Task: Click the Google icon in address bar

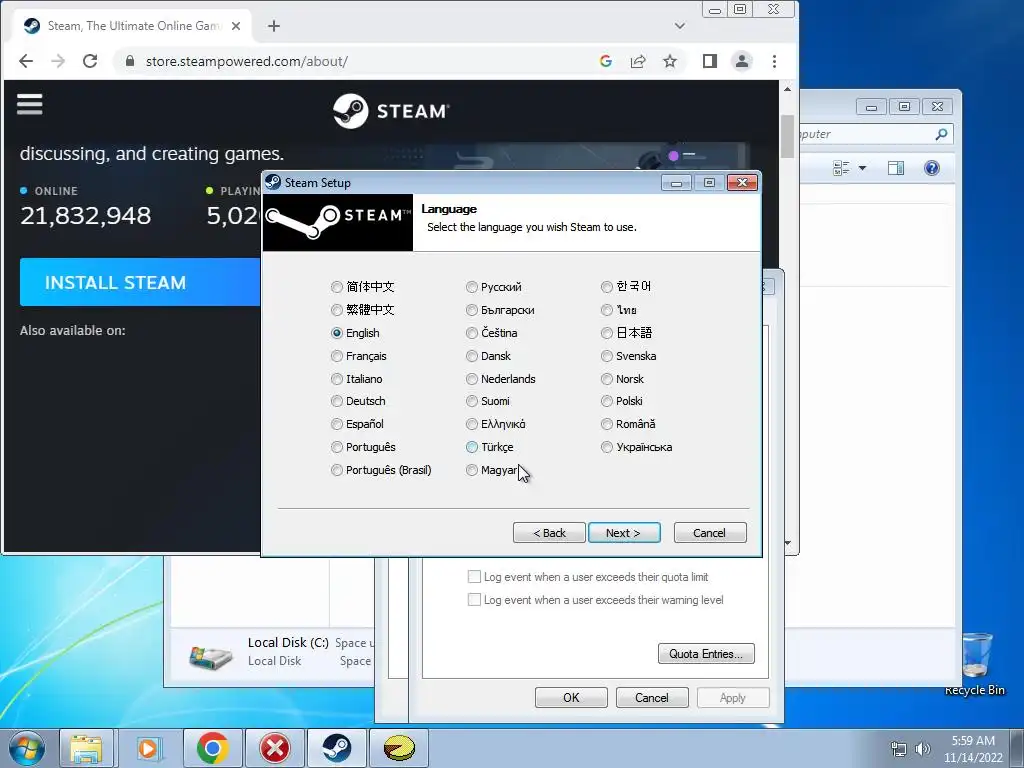Action: 605,61
